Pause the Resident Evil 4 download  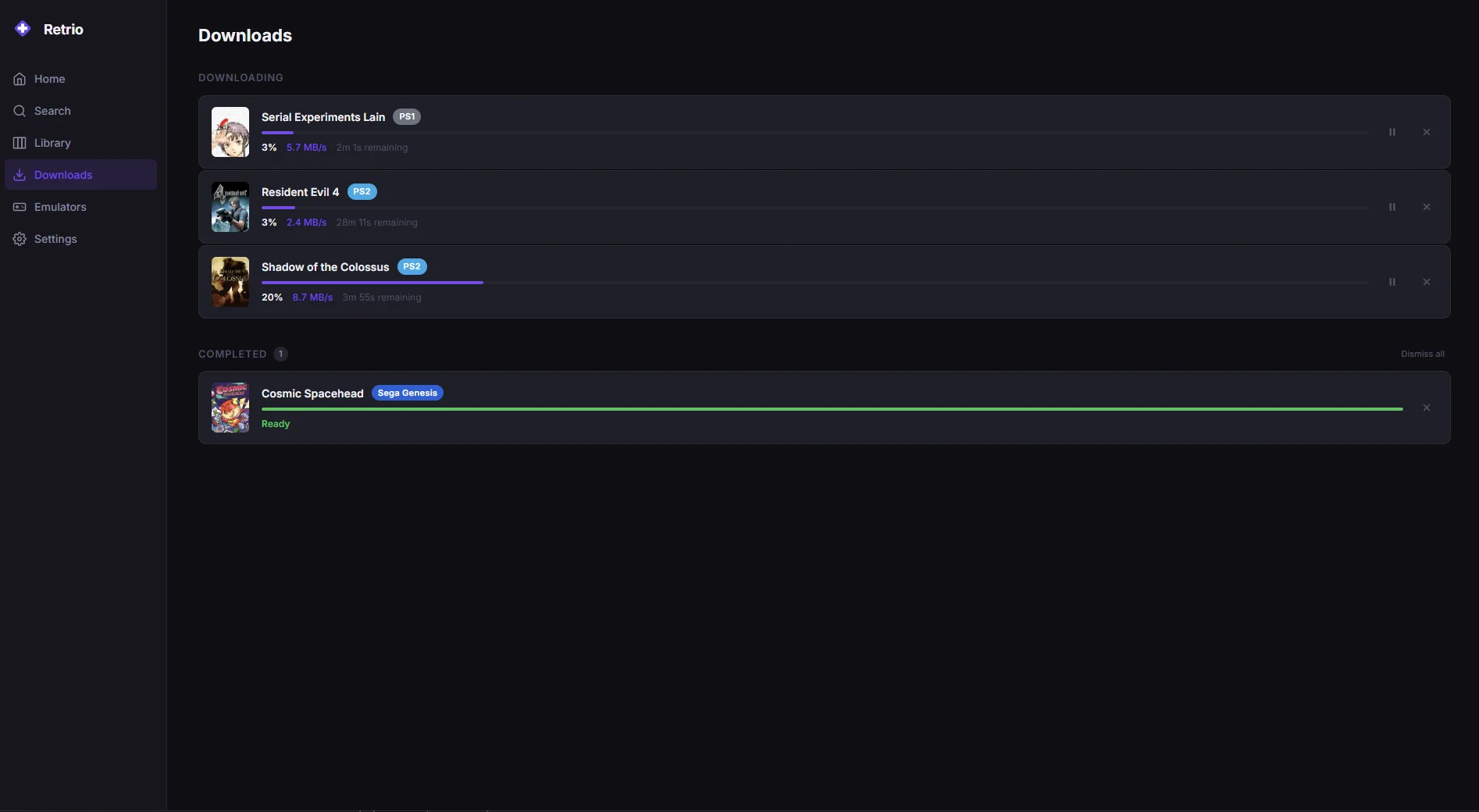1392,207
